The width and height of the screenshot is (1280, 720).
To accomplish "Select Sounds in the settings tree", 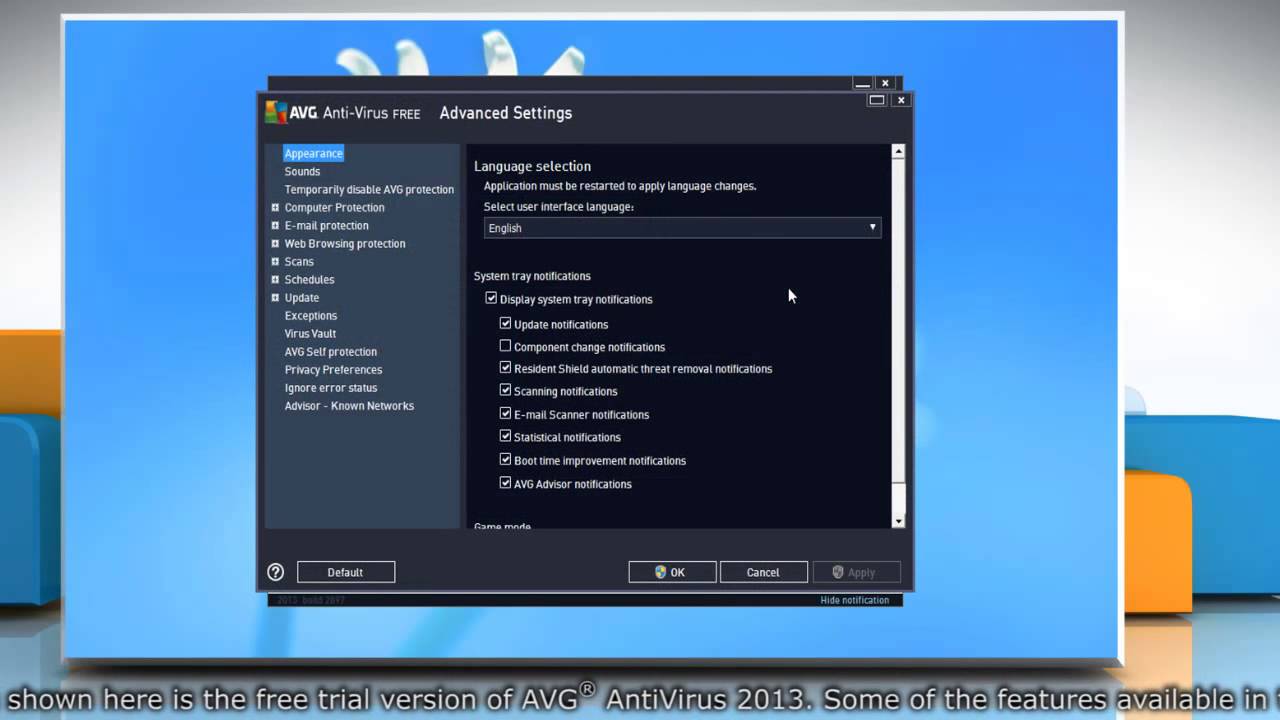I will pos(302,171).
